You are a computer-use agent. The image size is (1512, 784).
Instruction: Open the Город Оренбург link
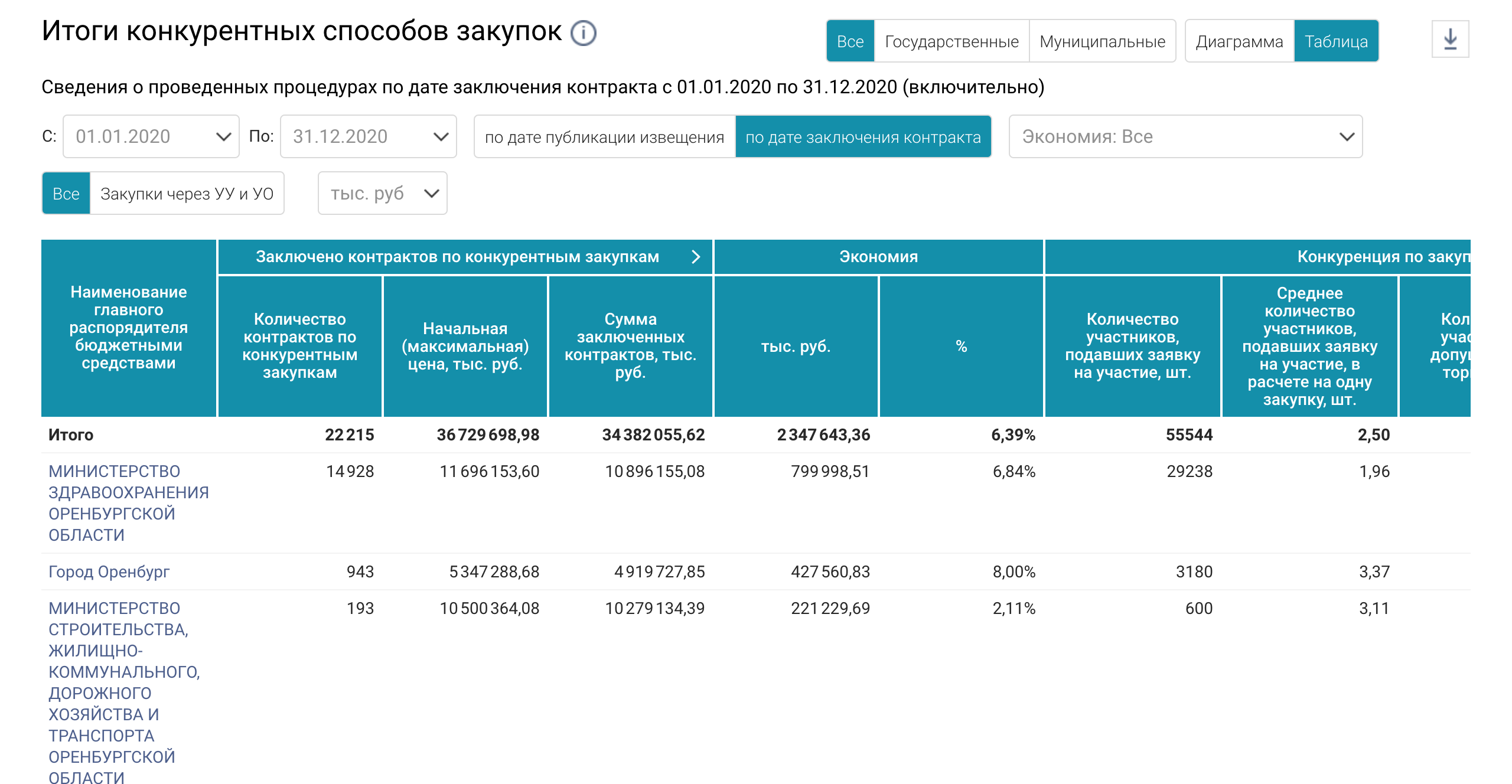coord(109,571)
